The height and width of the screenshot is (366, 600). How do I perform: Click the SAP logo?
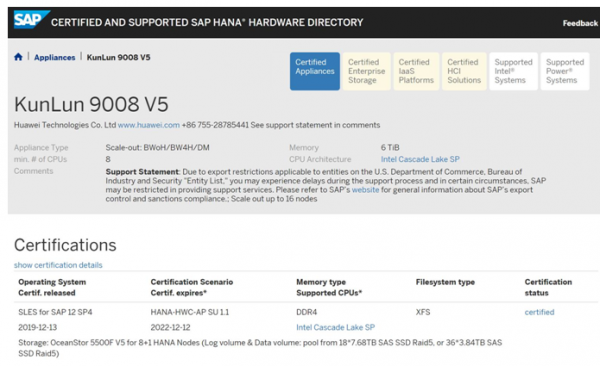pyautogui.click(x=31, y=20)
